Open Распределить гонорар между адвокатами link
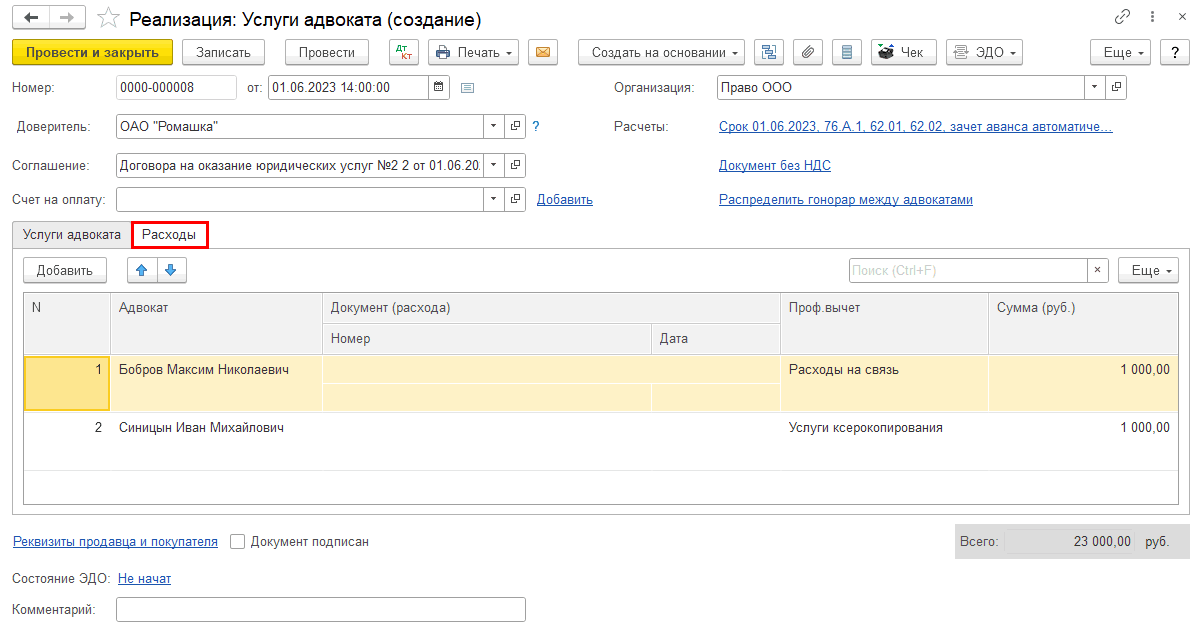This screenshot has height=630, width=1200. coord(845,200)
